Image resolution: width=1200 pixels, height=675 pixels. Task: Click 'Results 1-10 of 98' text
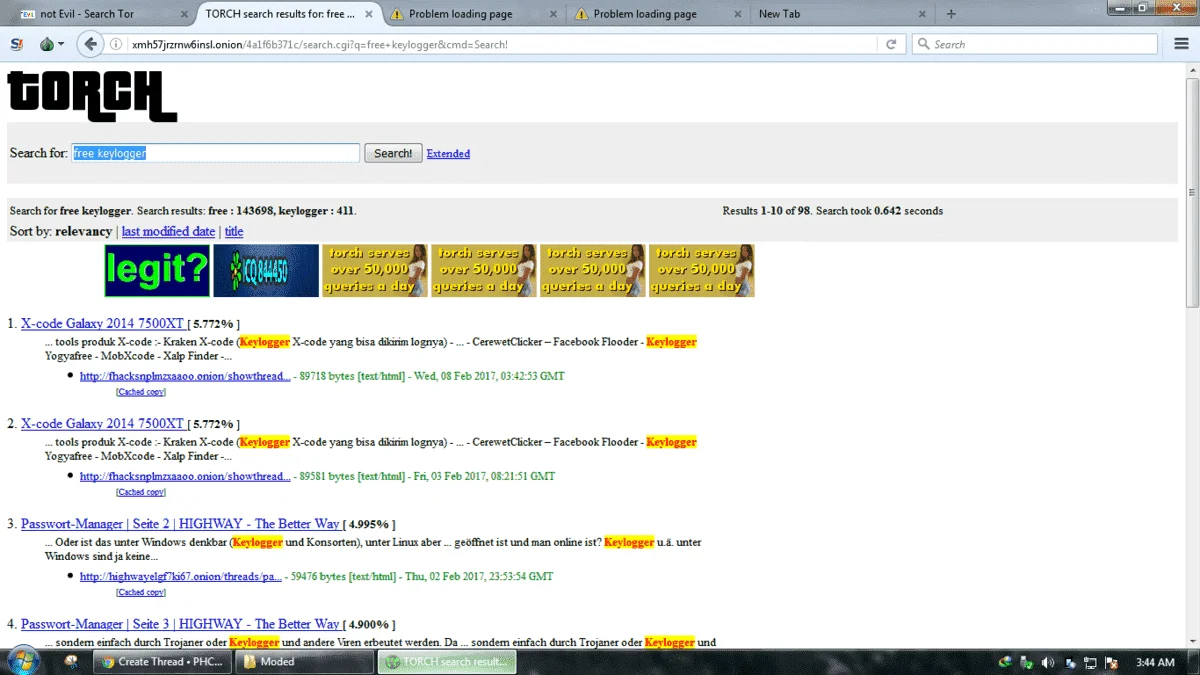click(766, 211)
